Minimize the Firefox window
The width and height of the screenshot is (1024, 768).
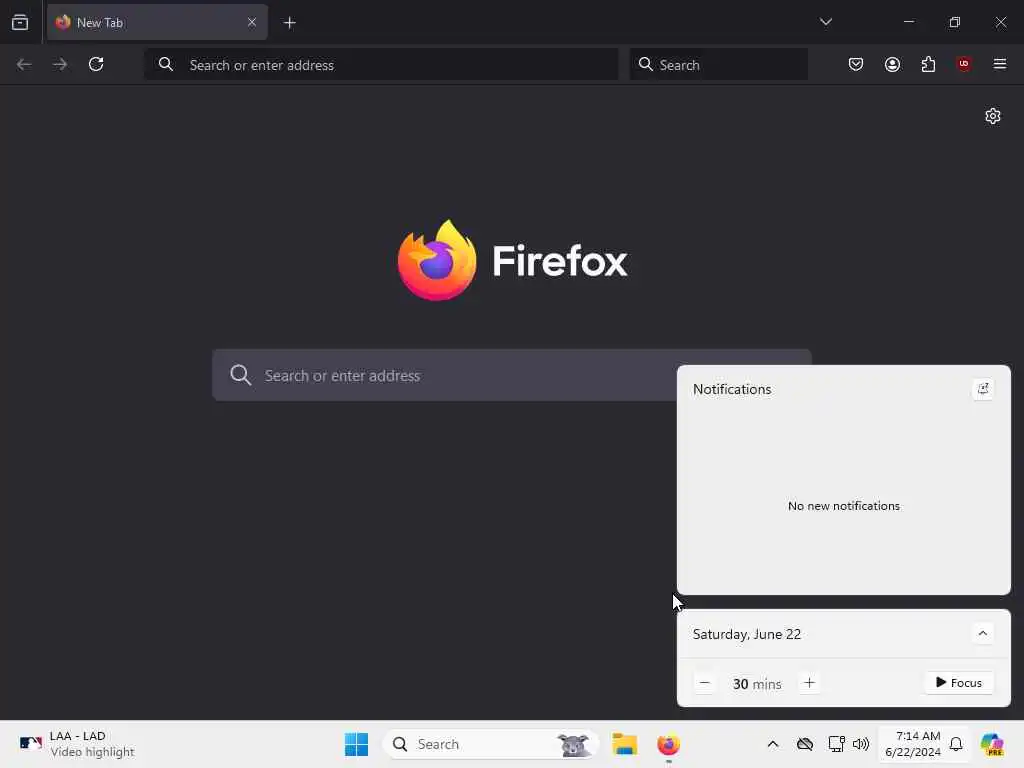[x=908, y=22]
